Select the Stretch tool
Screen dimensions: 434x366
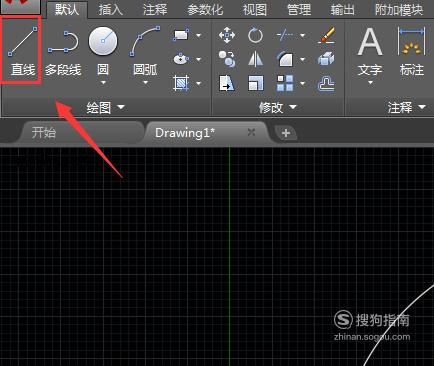(x=227, y=83)
